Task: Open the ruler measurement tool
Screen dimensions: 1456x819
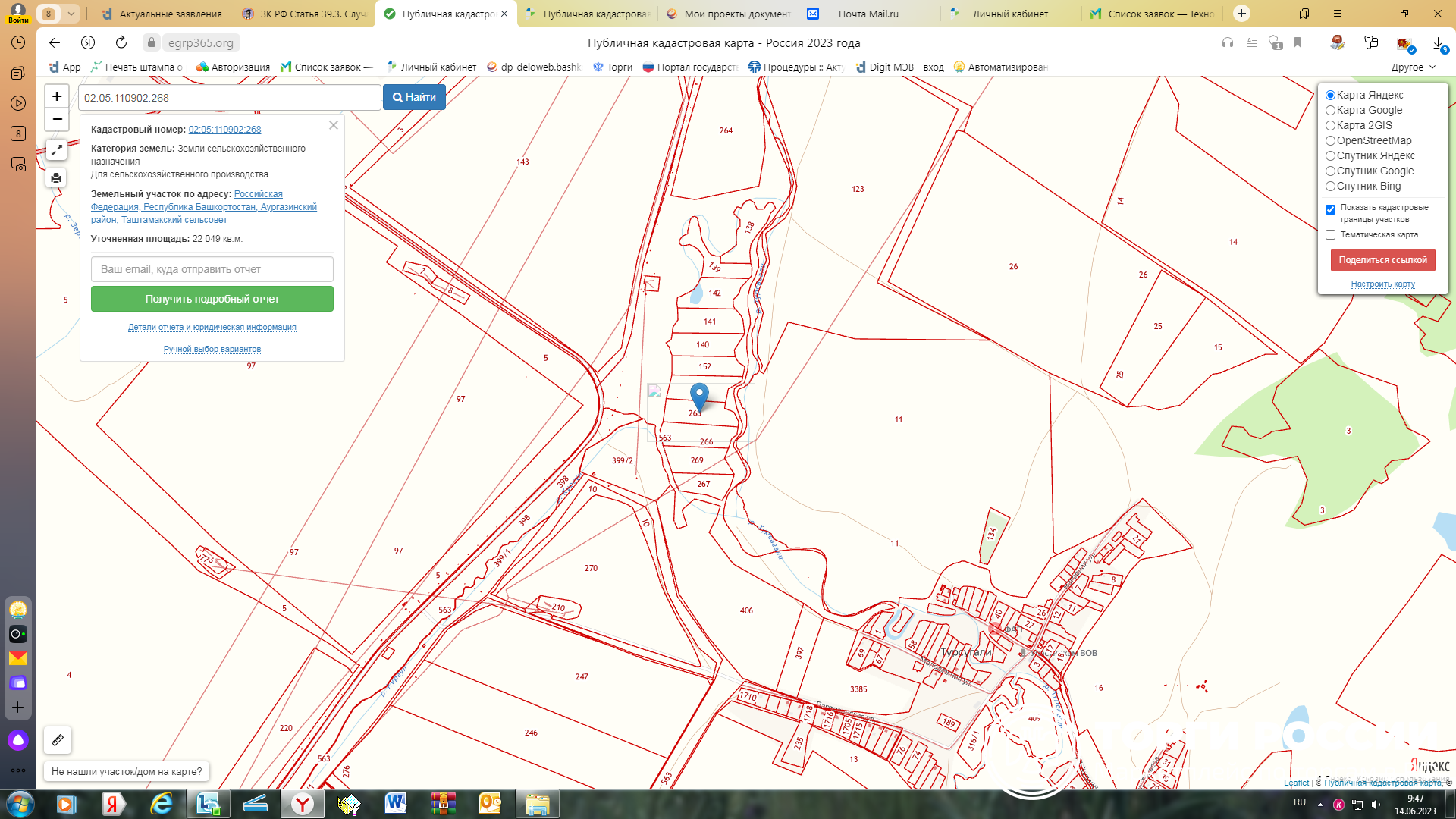Action: click(58, 739)
